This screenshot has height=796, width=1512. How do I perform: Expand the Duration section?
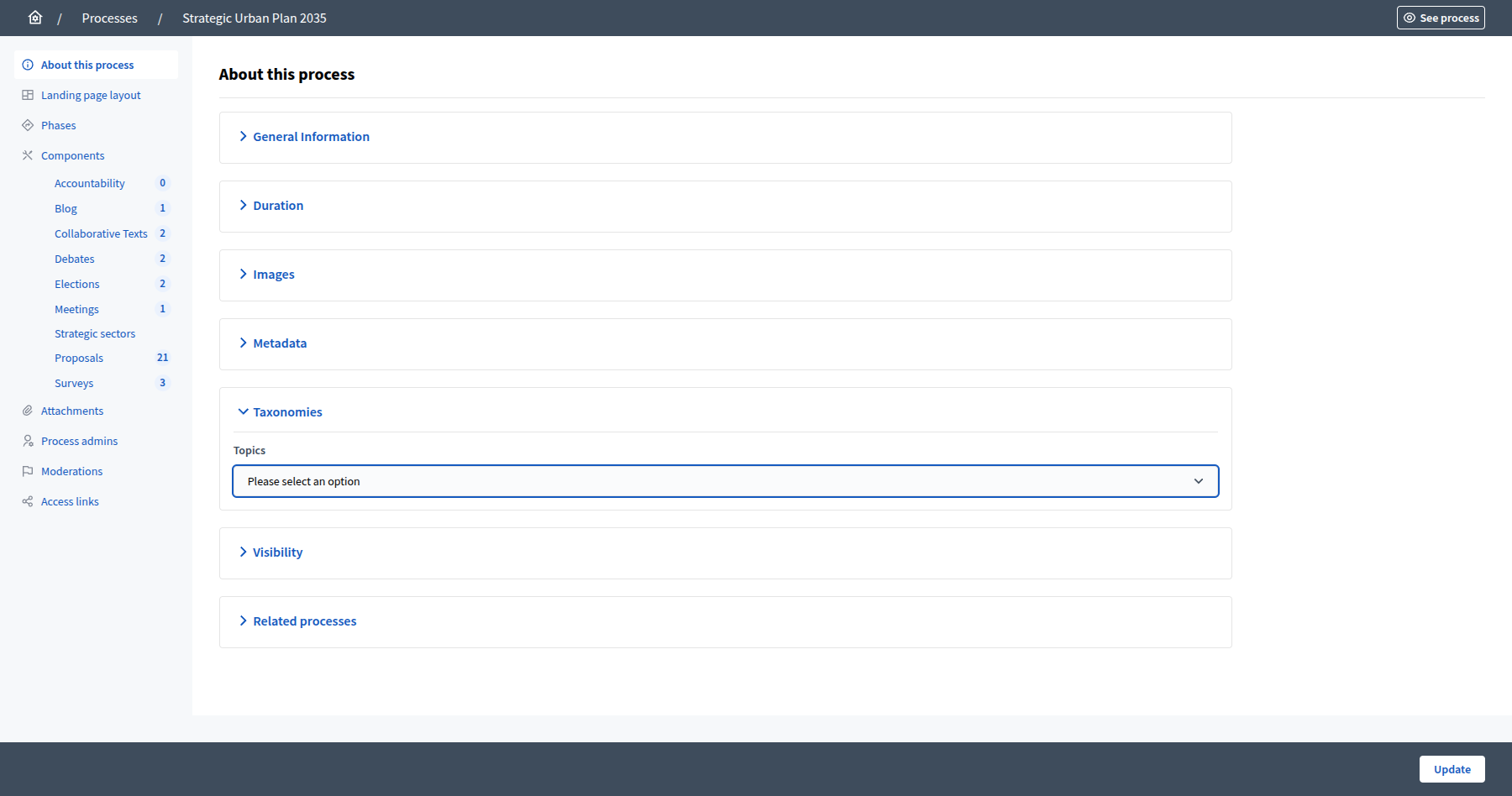point(278,206)
